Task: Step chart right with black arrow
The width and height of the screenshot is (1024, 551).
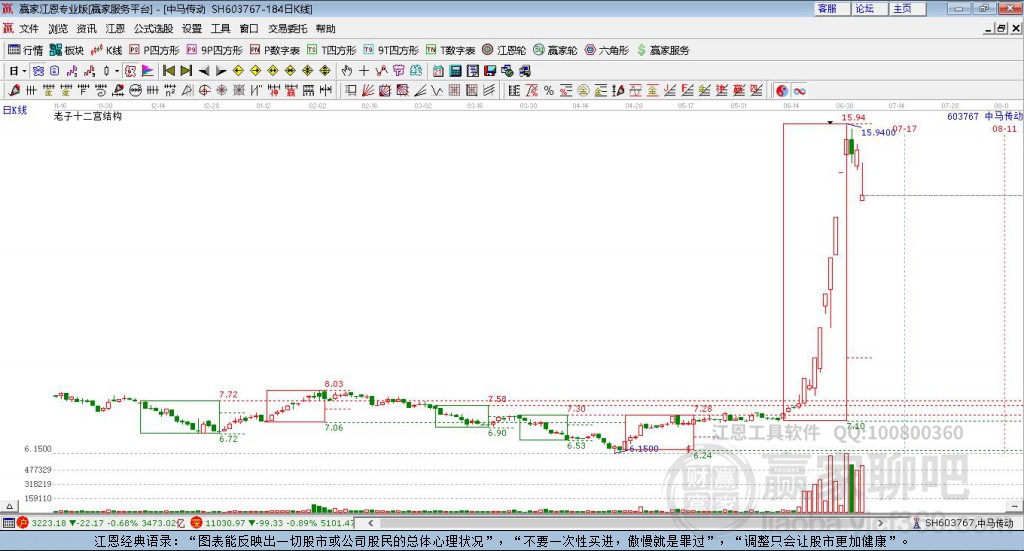Action: coord(221,71)
